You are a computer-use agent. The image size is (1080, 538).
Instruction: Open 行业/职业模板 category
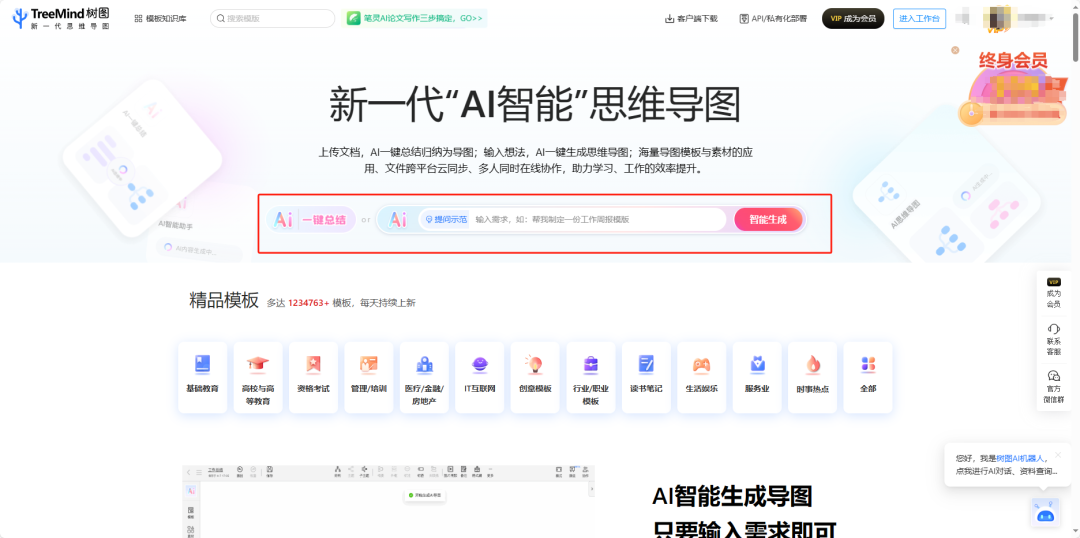pyautogui.click(x=591, y=377)
